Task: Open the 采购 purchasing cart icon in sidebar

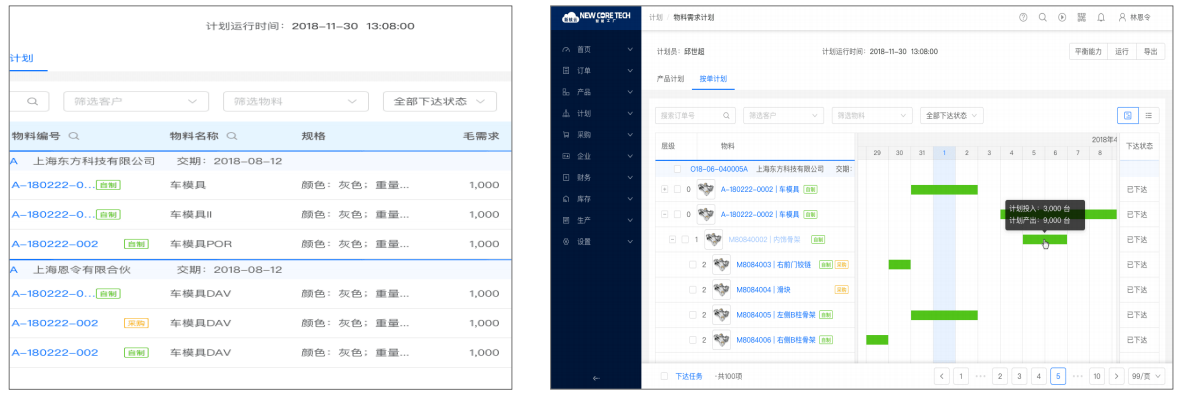Action: (565, 135)
